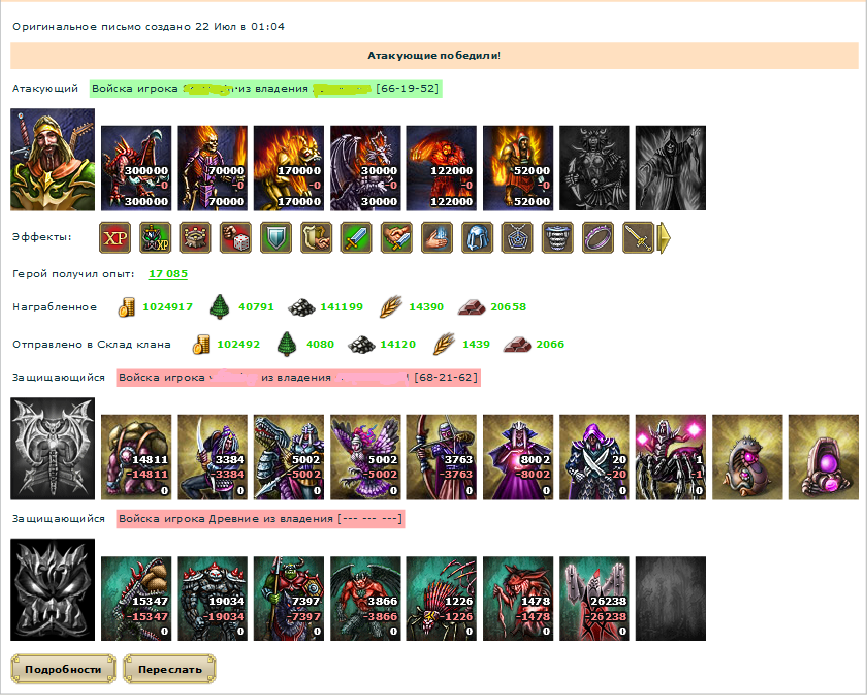The width and height of the screenshot is (867, 695).
Task: Open the hero experience 17 085 link
Action: pos(168,274)
